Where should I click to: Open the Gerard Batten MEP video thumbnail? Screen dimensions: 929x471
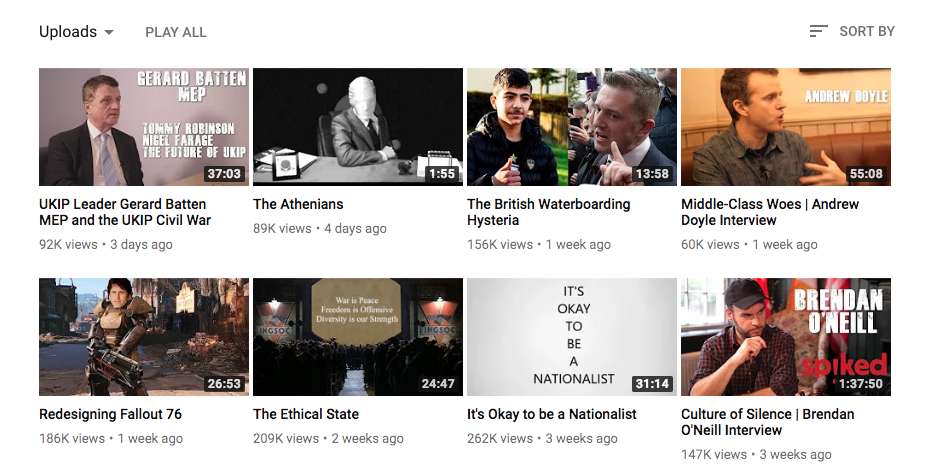coord(144,127)
